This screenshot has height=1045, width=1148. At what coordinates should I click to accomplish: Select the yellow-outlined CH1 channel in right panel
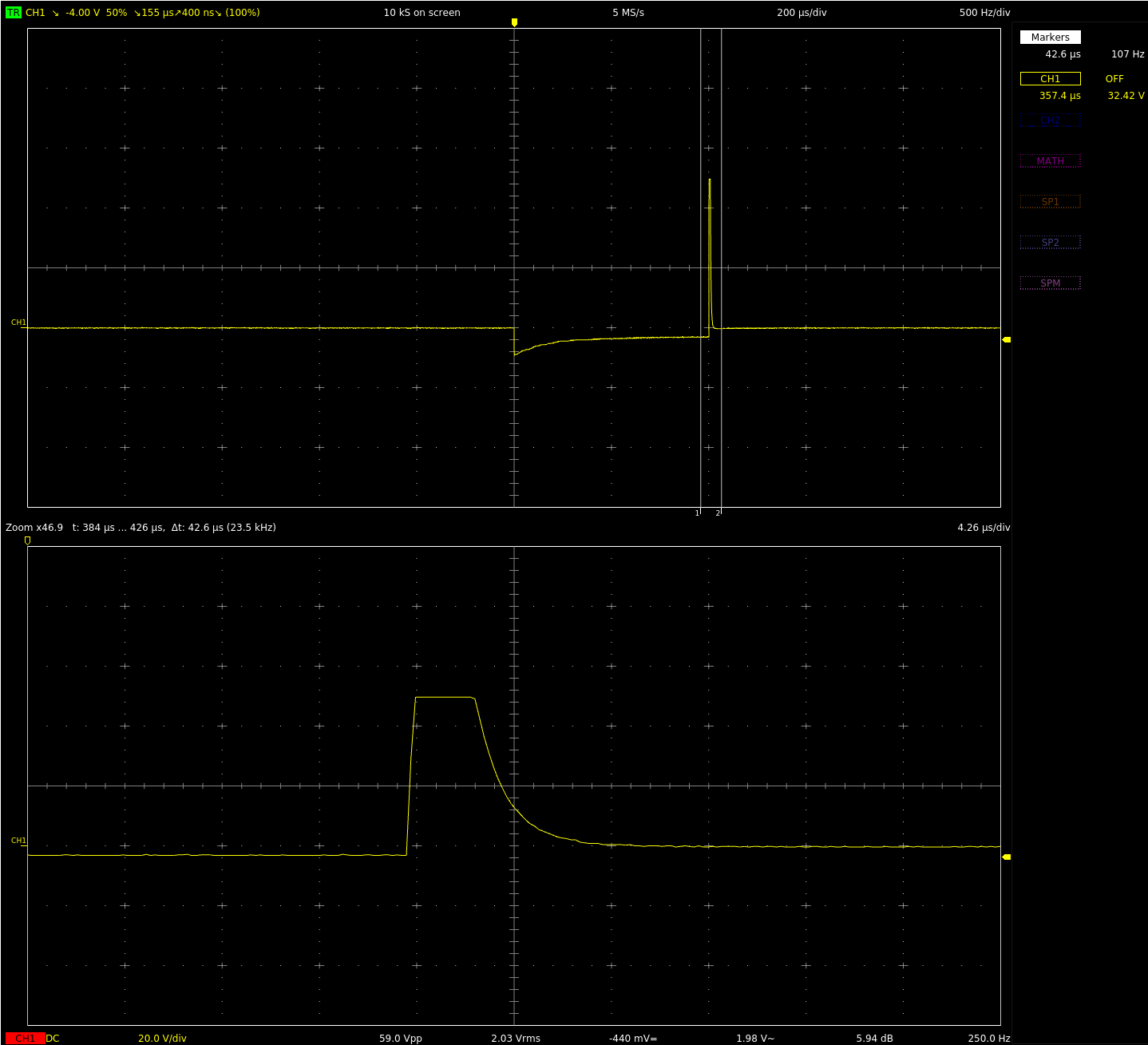point(1050,79)
